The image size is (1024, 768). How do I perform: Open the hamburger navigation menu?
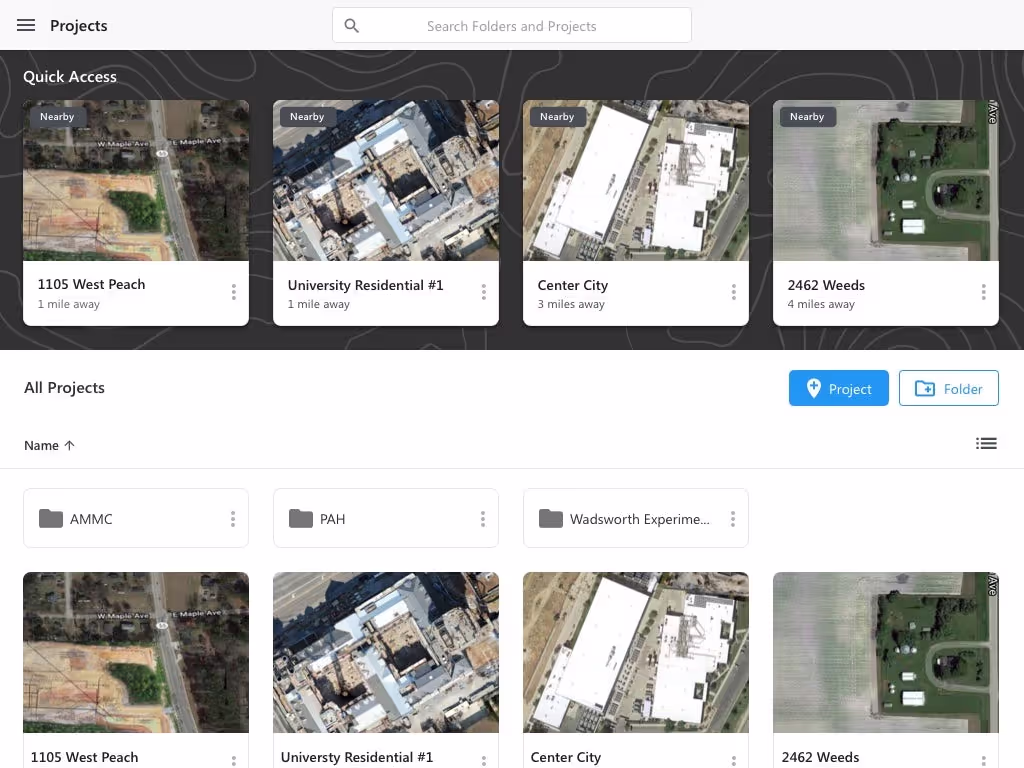(26, 25)
